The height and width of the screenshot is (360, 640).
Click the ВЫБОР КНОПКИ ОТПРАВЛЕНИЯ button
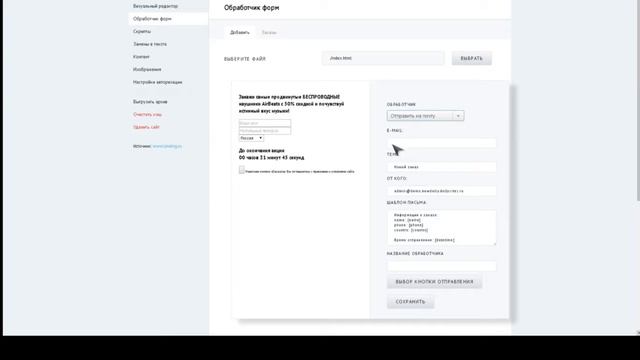434,282
